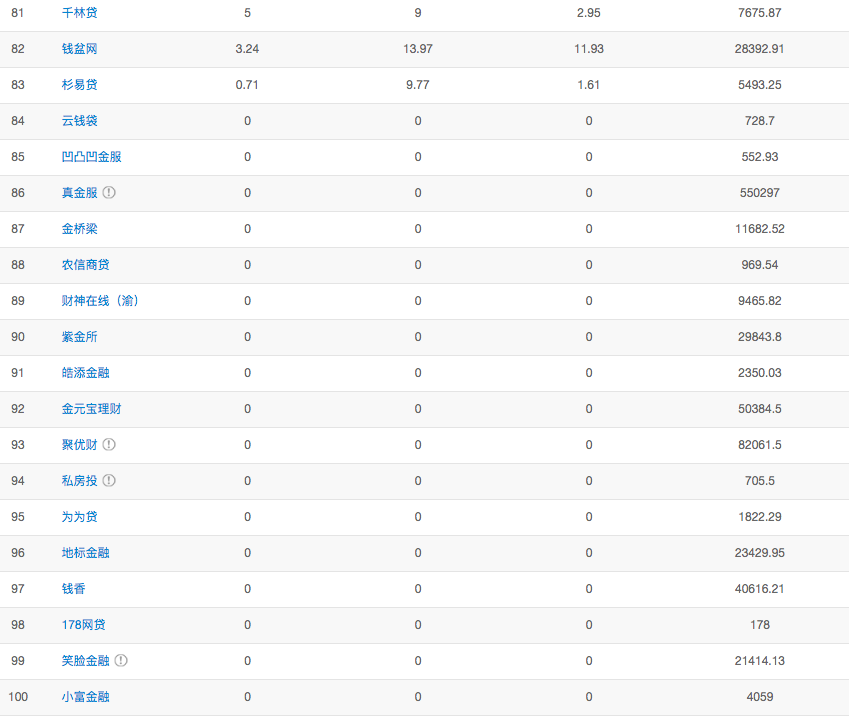Click the warning icon beside 私房投
This screenshot has height=720, width=849.
(109, 480)
